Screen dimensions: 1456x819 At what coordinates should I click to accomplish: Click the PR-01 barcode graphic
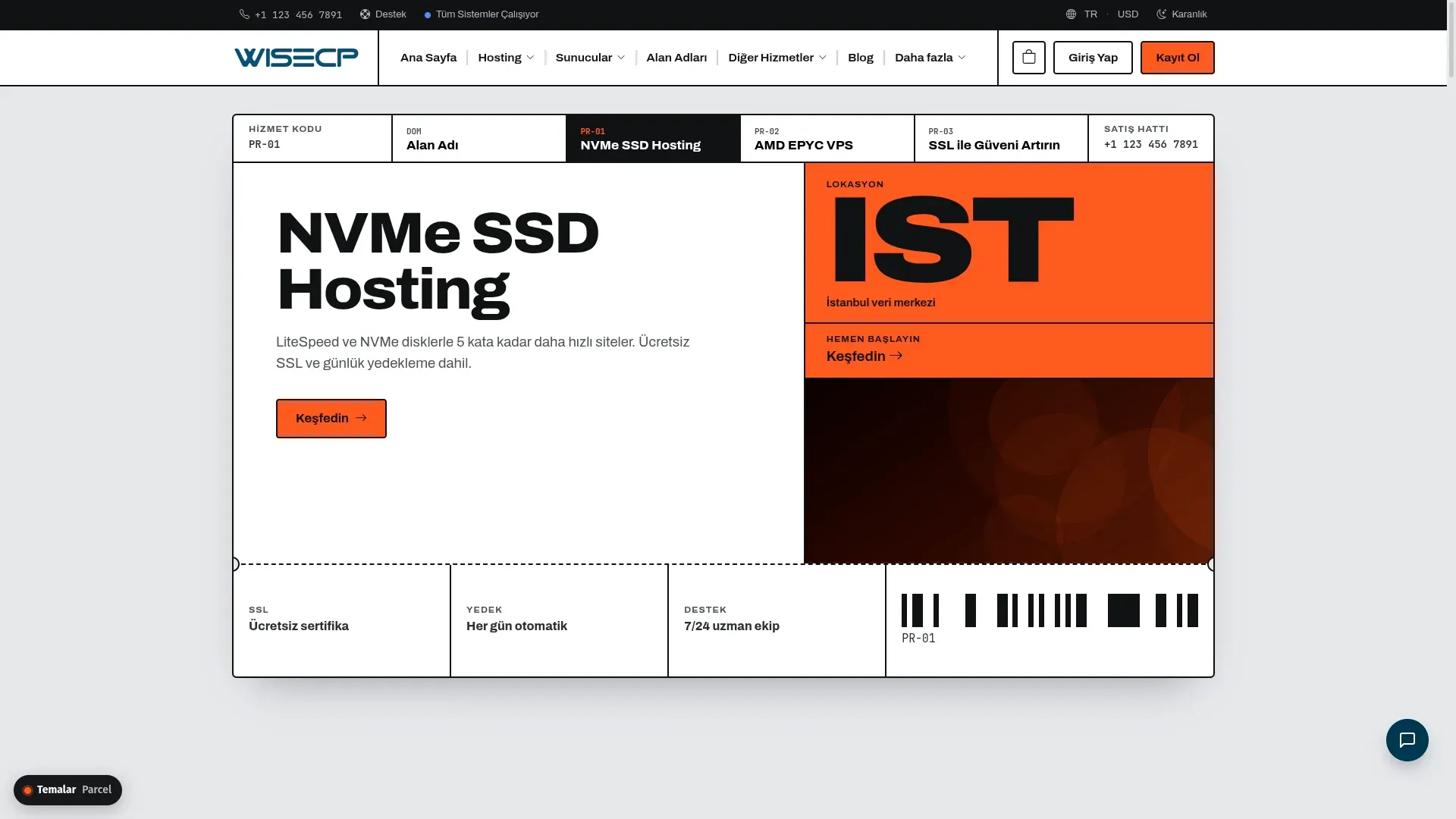click(x=1050, y=610)
